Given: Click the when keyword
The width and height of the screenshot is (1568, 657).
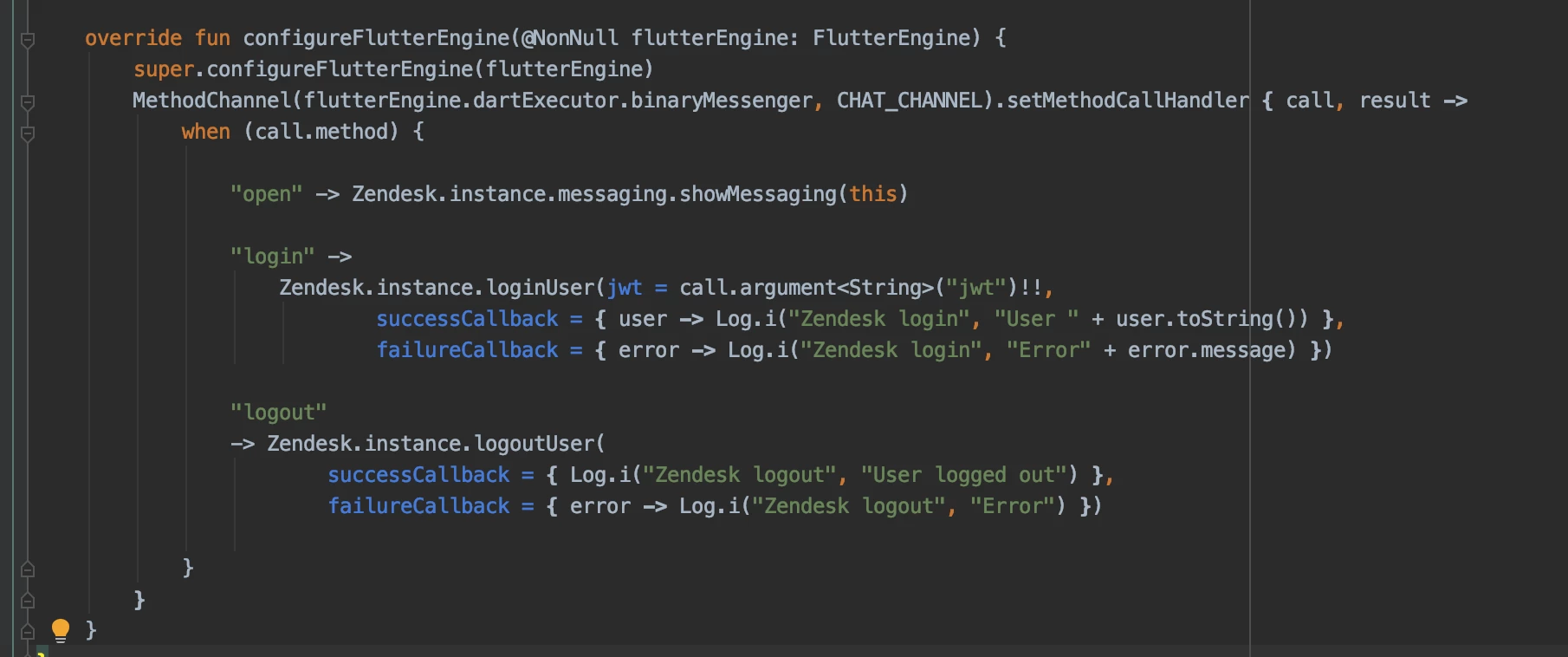Looking at the screenshot, I should [206, 132].
